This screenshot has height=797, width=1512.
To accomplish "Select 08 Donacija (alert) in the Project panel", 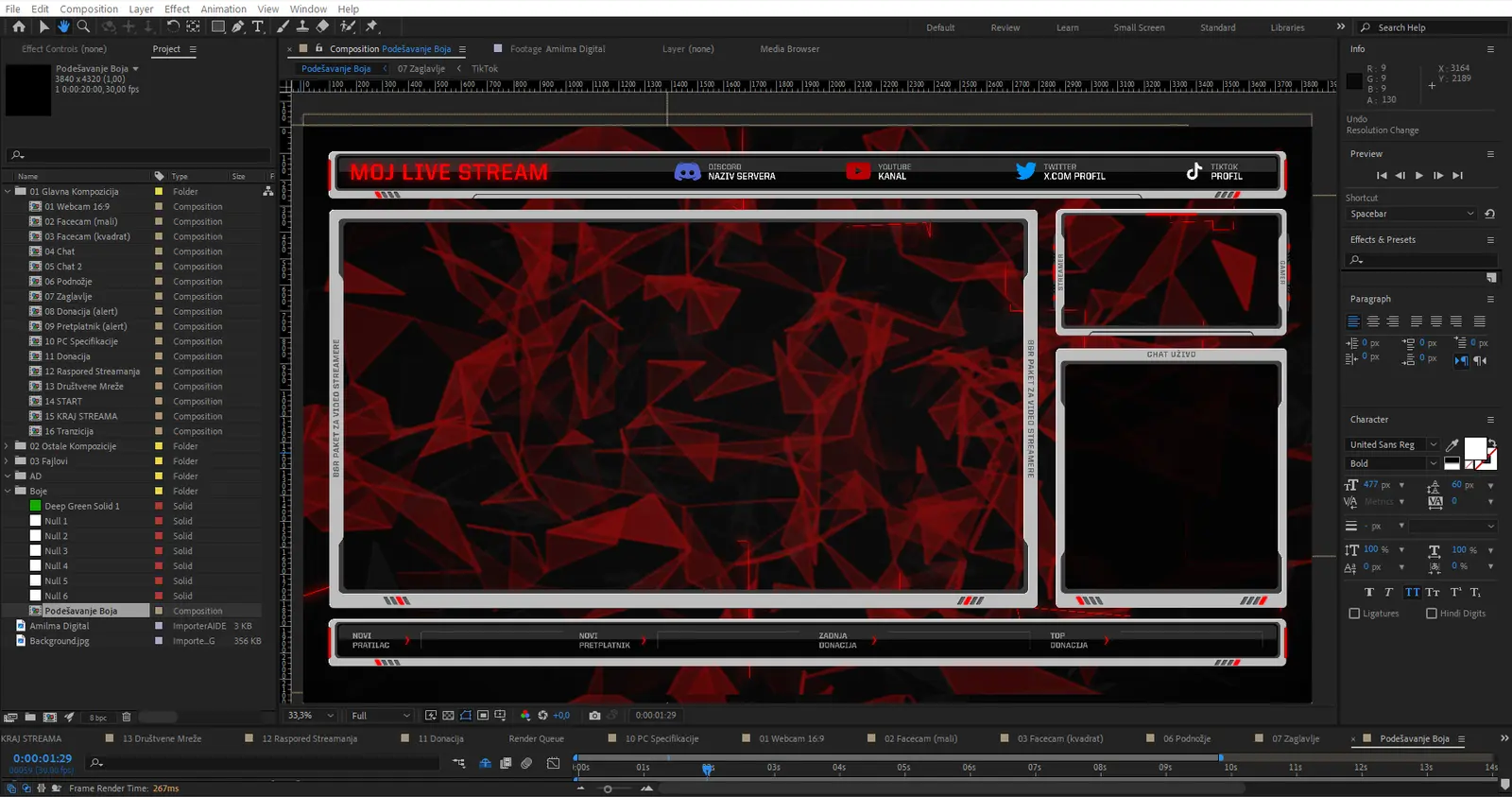I will (x=81, y=311).
